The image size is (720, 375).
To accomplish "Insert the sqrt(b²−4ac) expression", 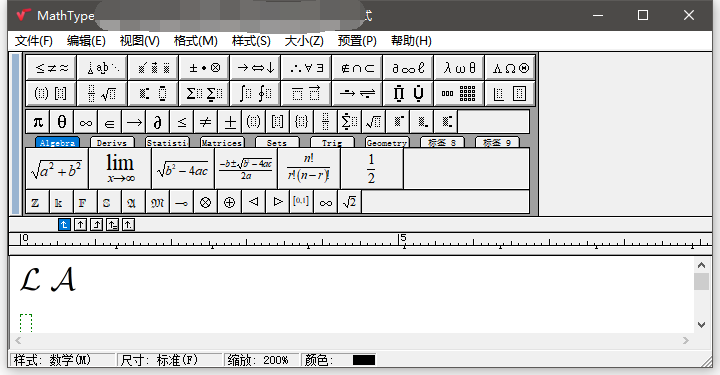I will 183,168.
